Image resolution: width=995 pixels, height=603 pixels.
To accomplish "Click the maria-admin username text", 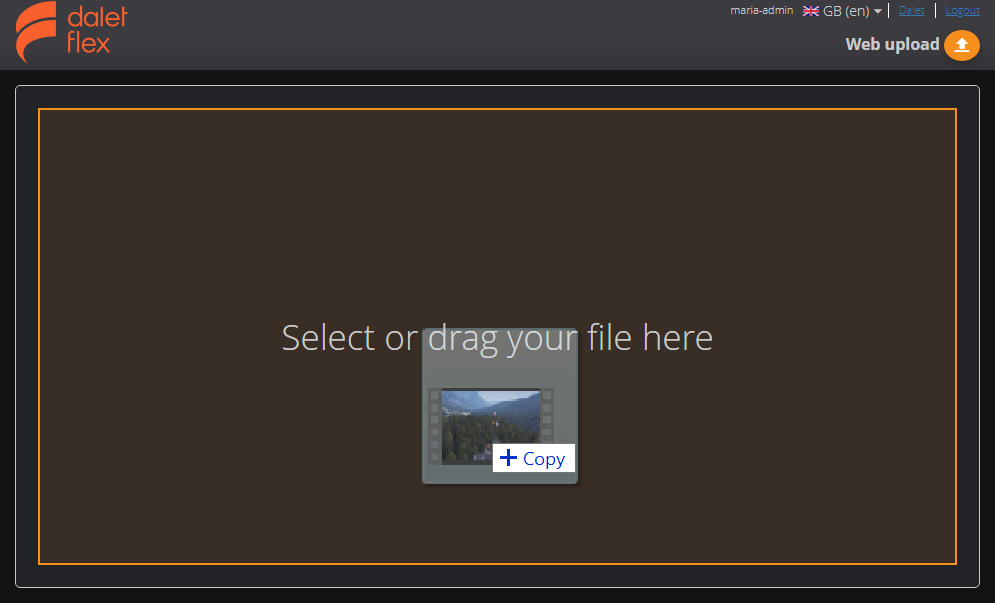I will pos(761,10).
